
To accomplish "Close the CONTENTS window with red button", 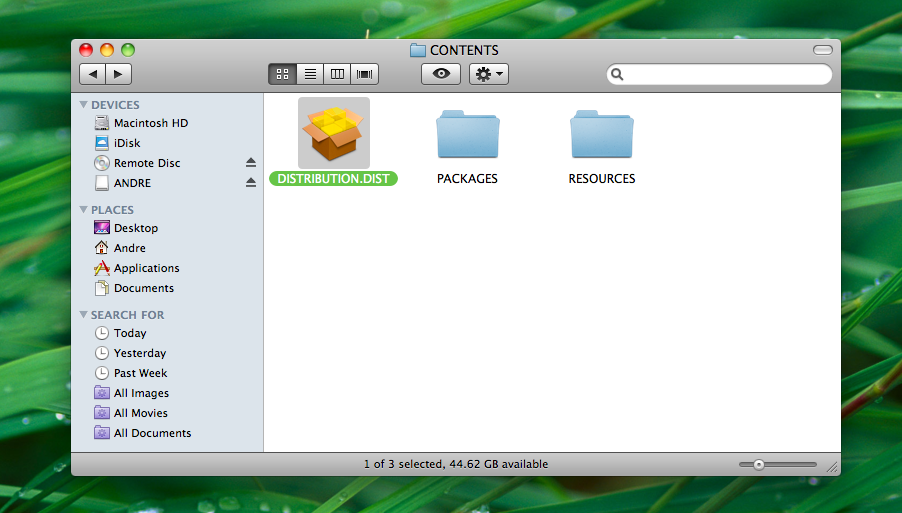I will coord(86,50).
